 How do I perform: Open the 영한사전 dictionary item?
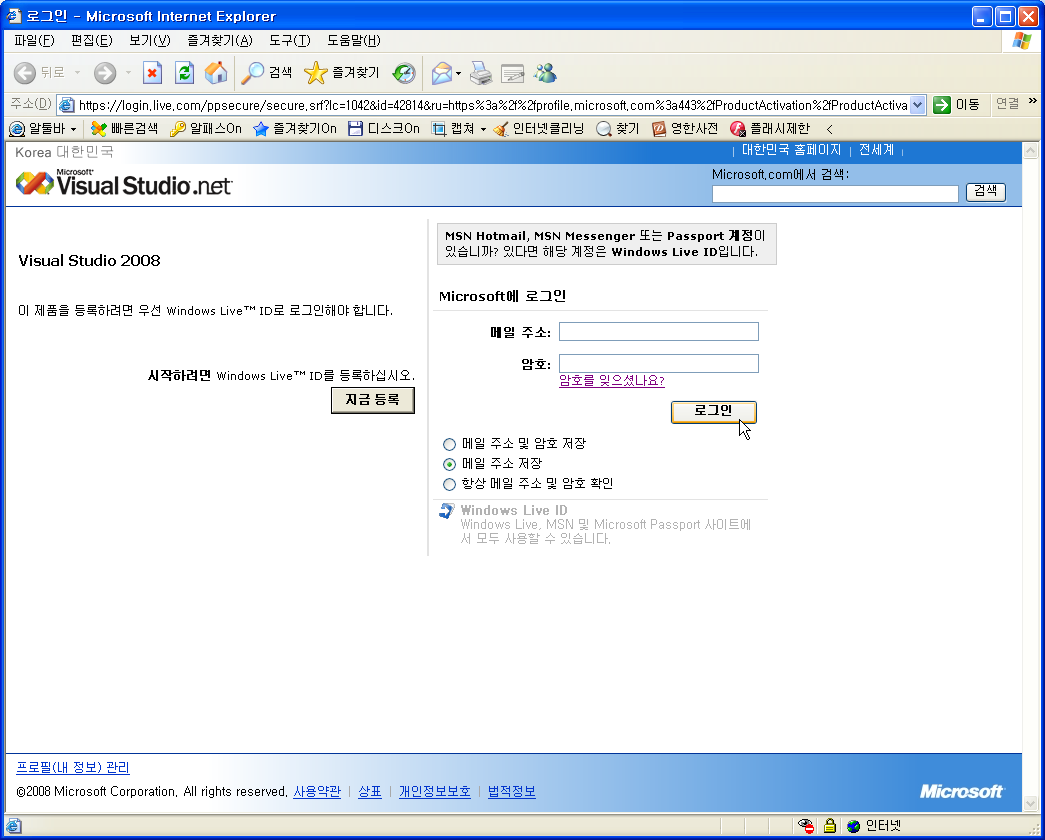point(684,129)
